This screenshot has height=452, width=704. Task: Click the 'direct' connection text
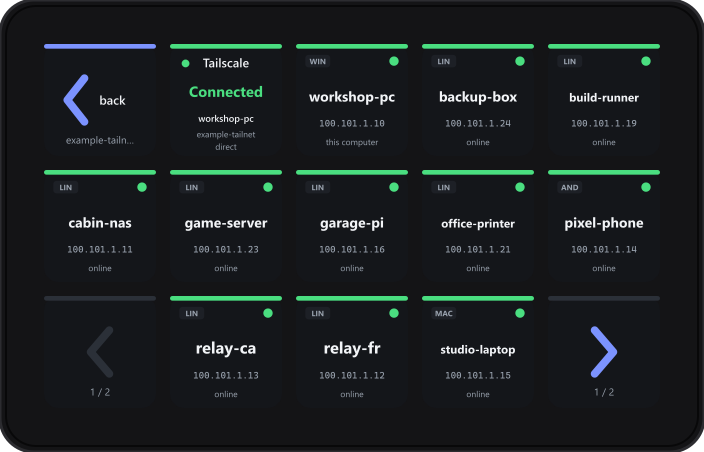(x=226, y=147)
